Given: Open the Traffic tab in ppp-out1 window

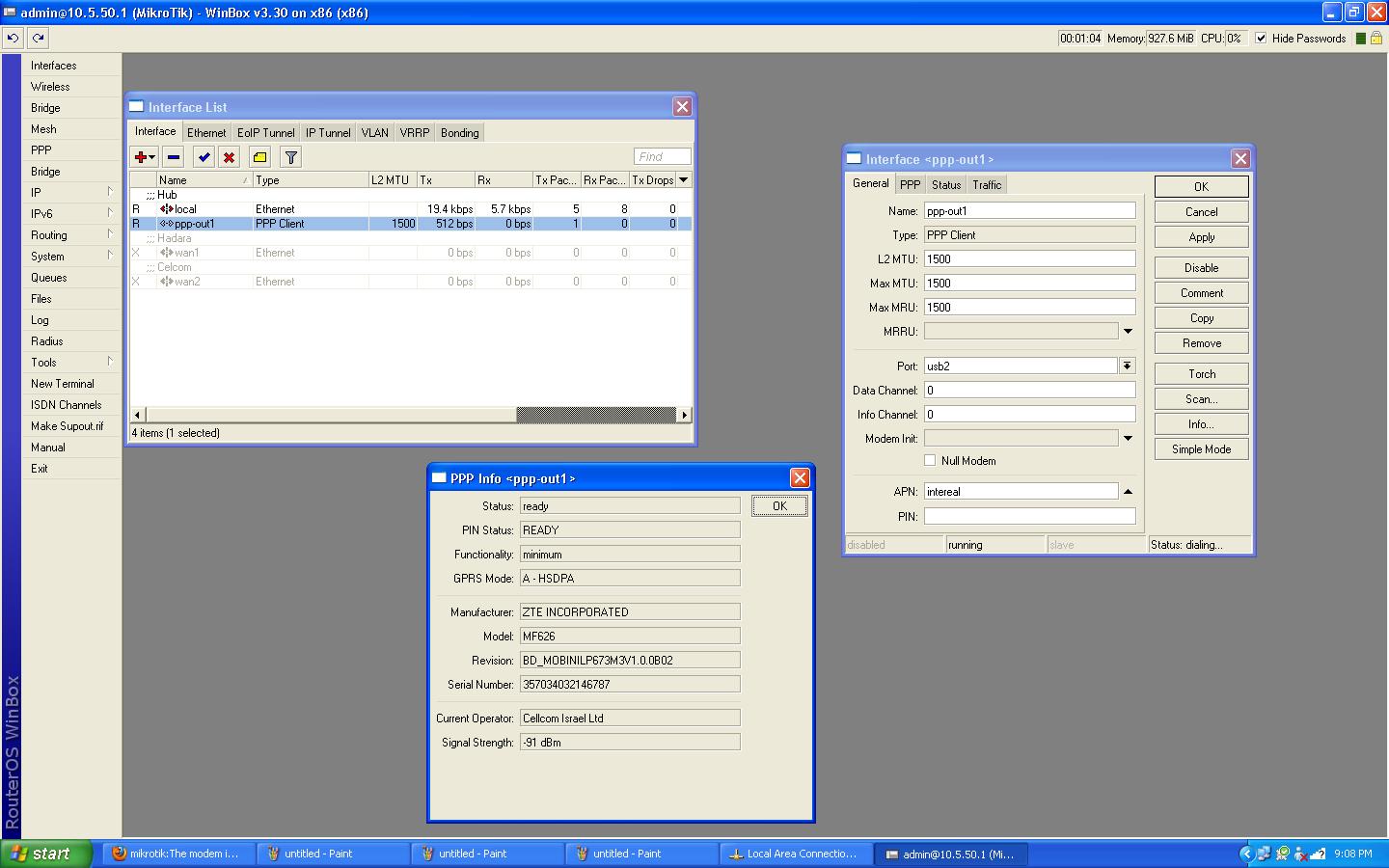Looking at the screenshot, I should (x=987, y=185).
